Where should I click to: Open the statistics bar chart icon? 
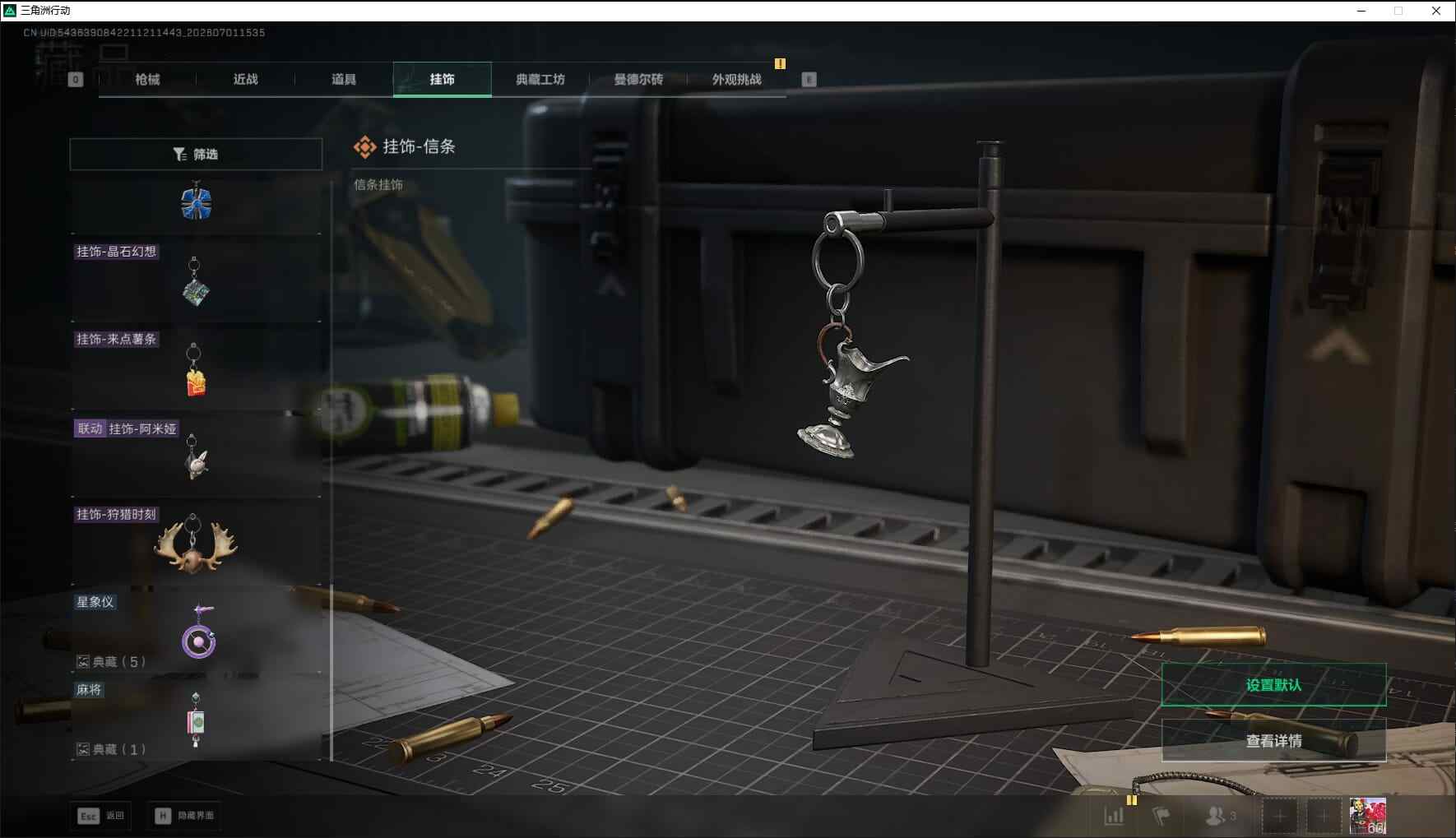pos(1114,816)
